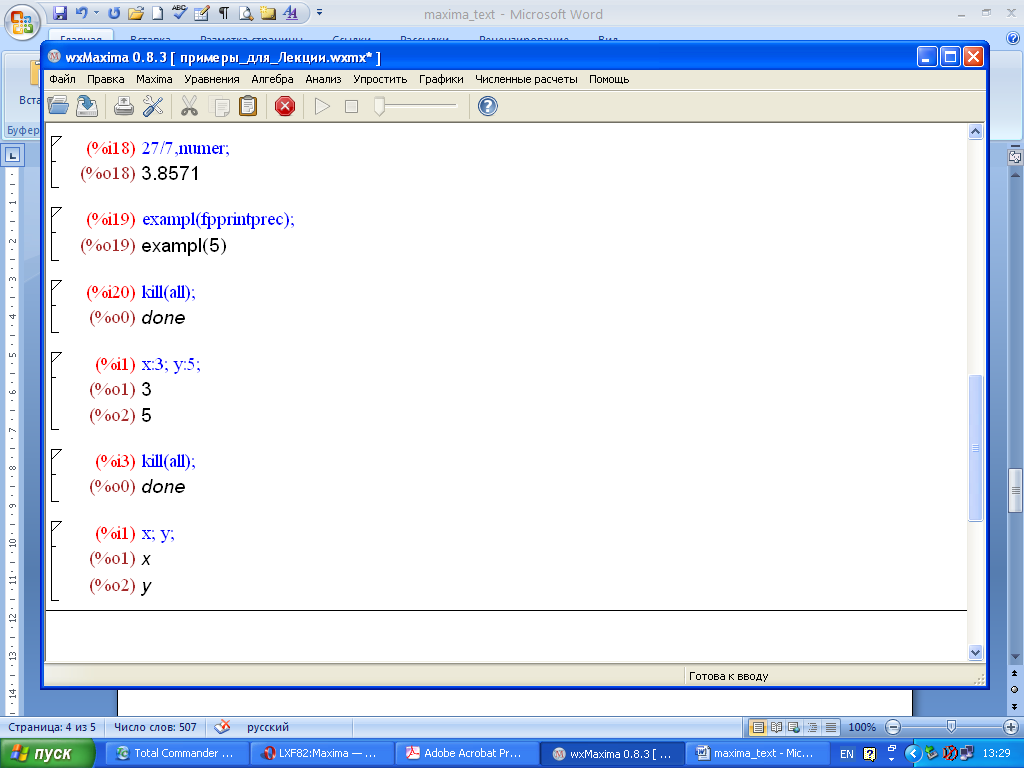Open wxMaxima help via blue question icon

coord(488,106)
